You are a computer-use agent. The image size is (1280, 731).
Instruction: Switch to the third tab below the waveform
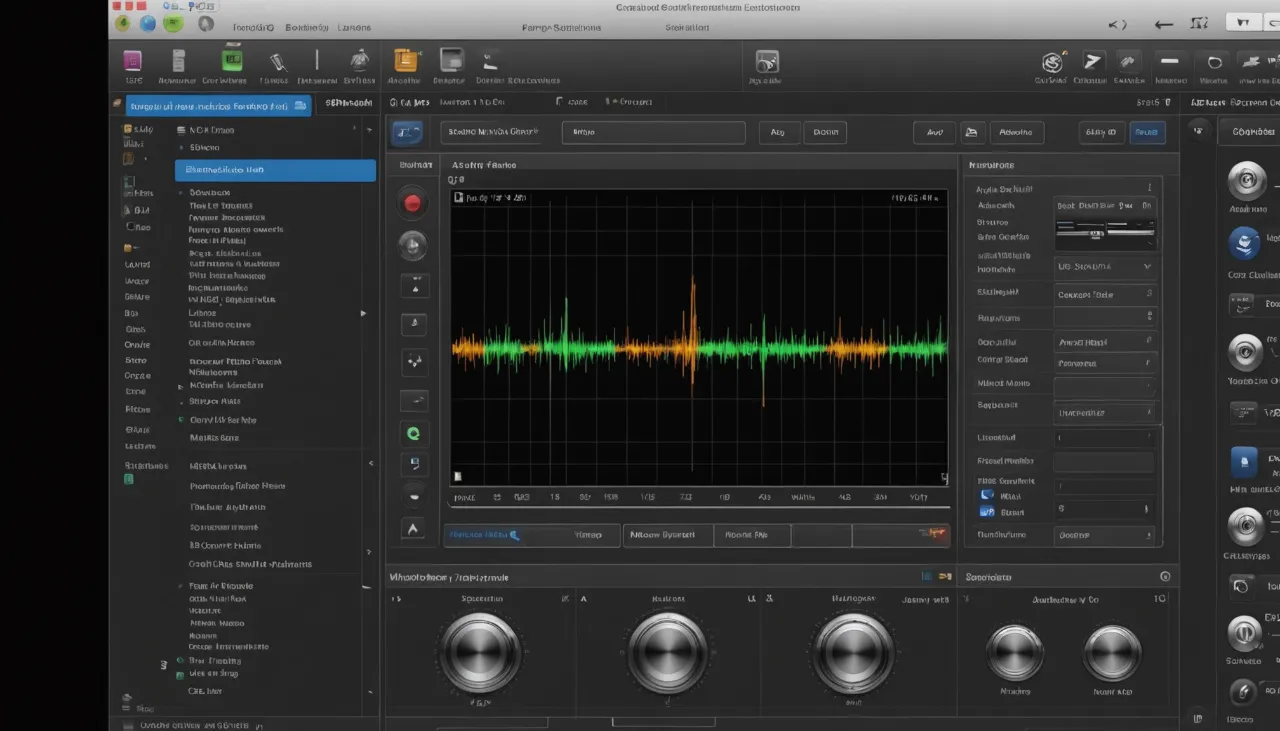[x=752, y=535]
